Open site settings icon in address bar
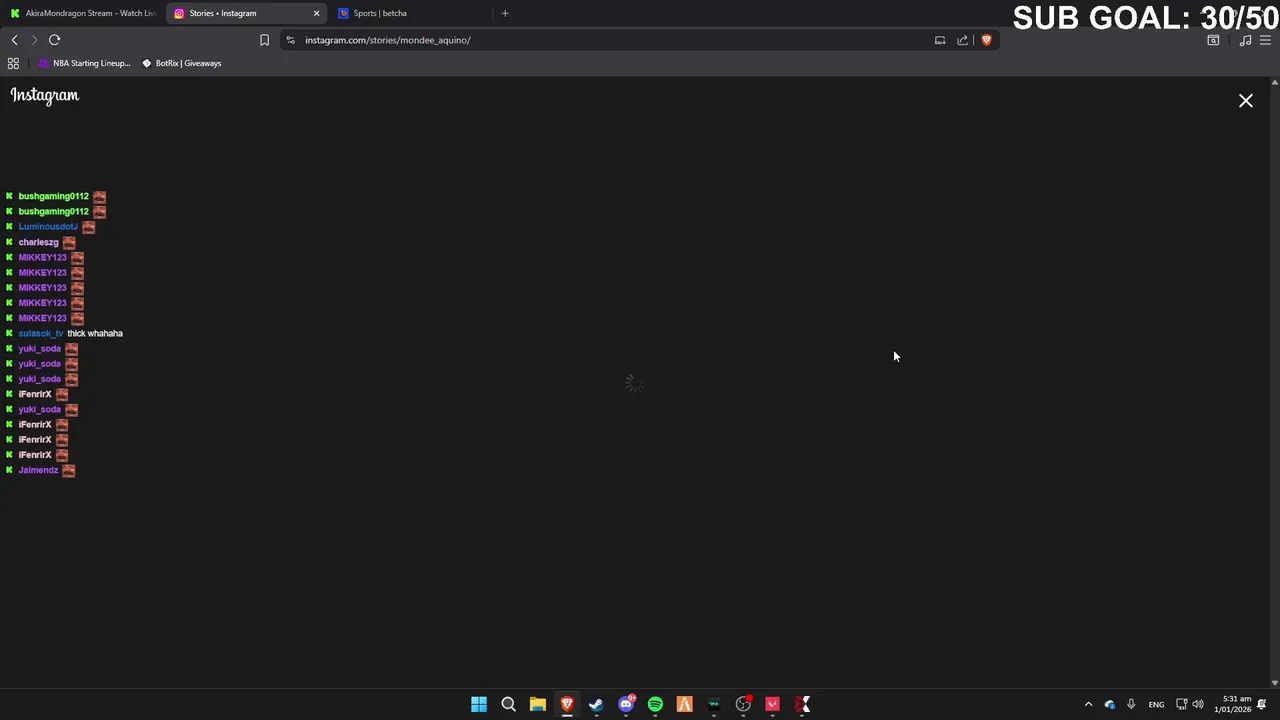The width and height of the screenshot is (1280, 720). click(x=290, y=40)
